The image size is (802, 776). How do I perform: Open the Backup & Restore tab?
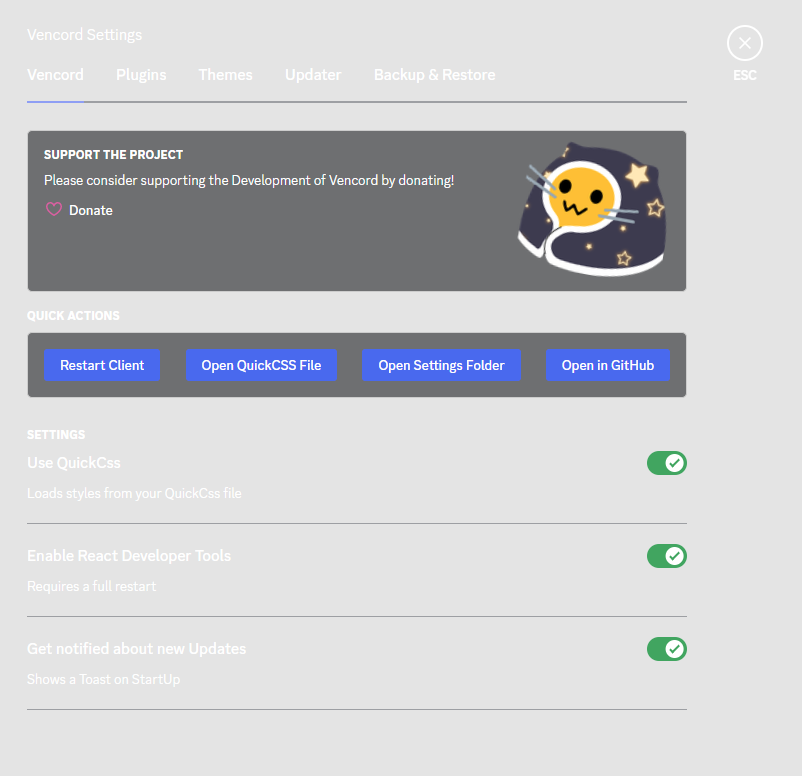point(434,75)
